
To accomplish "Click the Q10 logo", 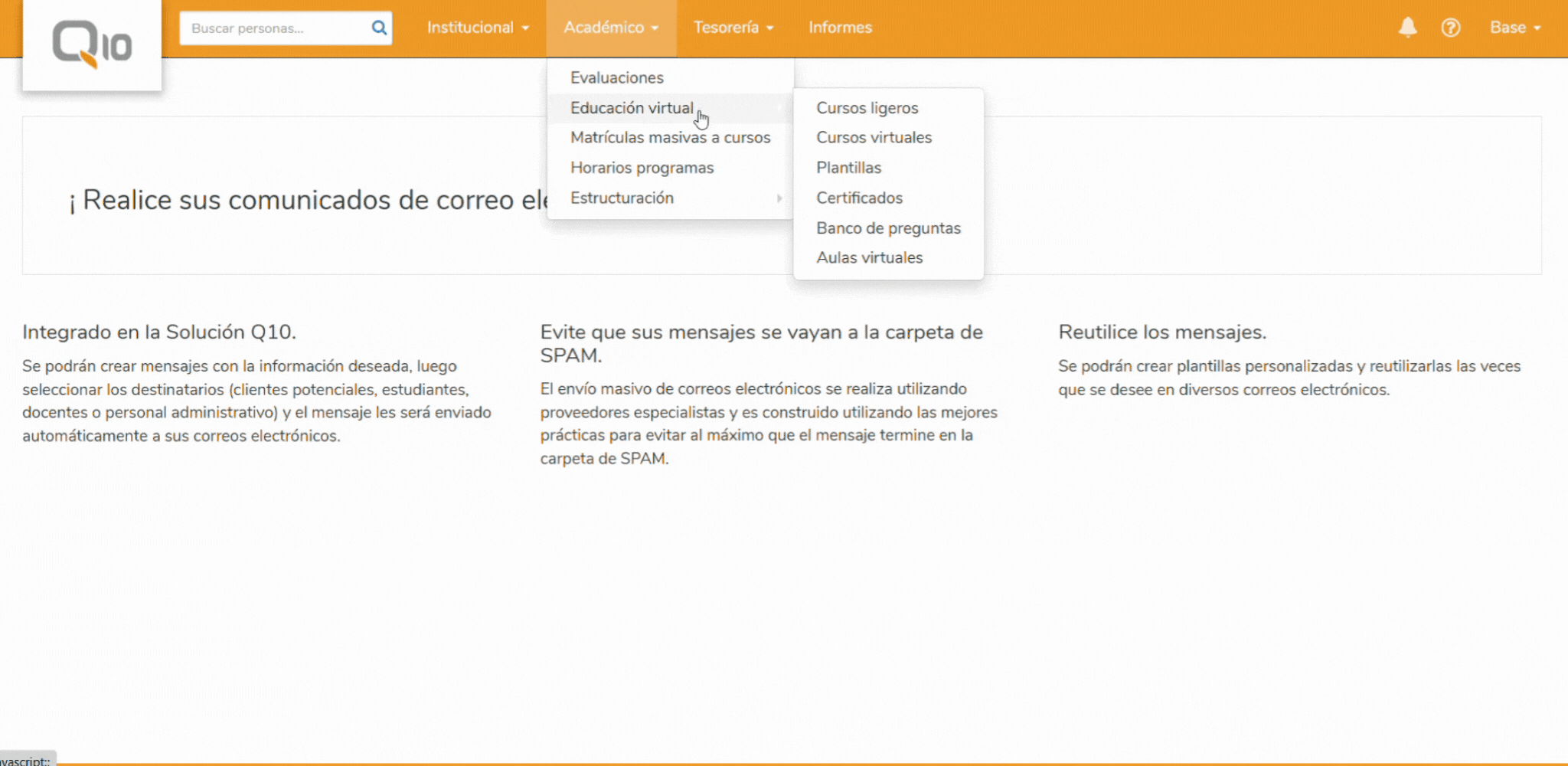I will point(92,44).
